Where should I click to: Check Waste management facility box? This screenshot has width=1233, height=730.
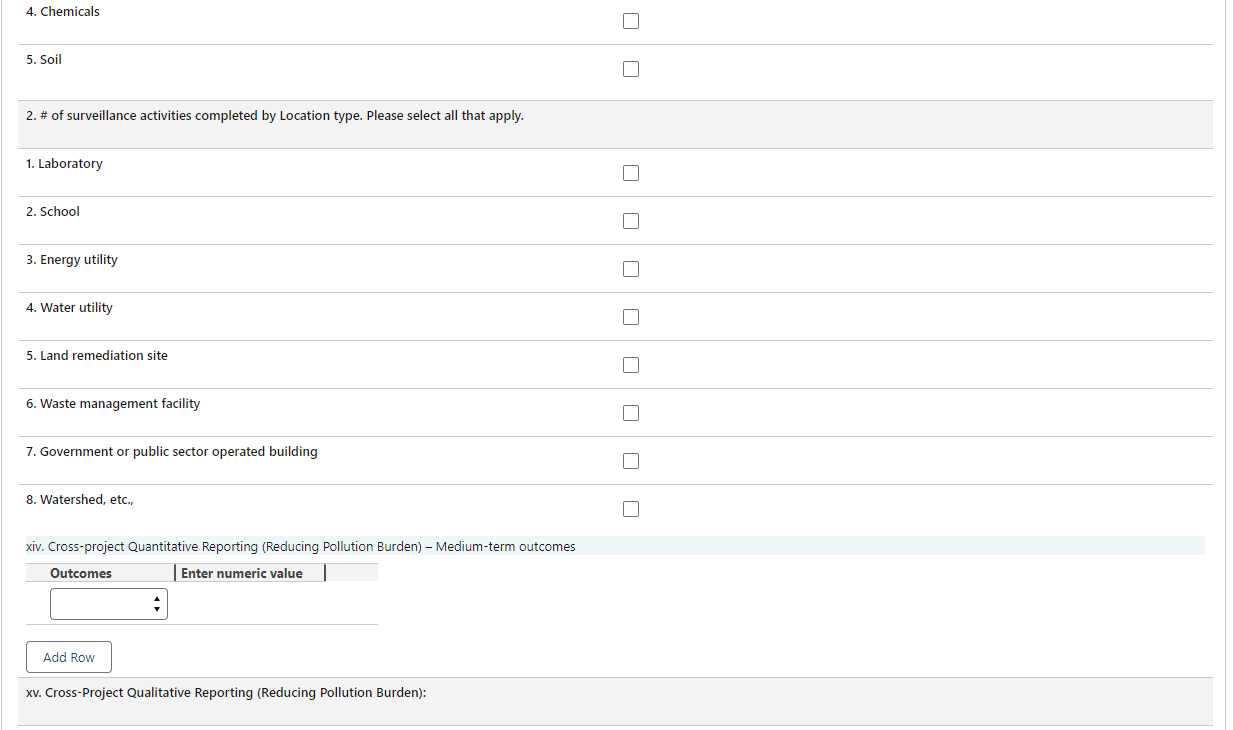(630, 413)
